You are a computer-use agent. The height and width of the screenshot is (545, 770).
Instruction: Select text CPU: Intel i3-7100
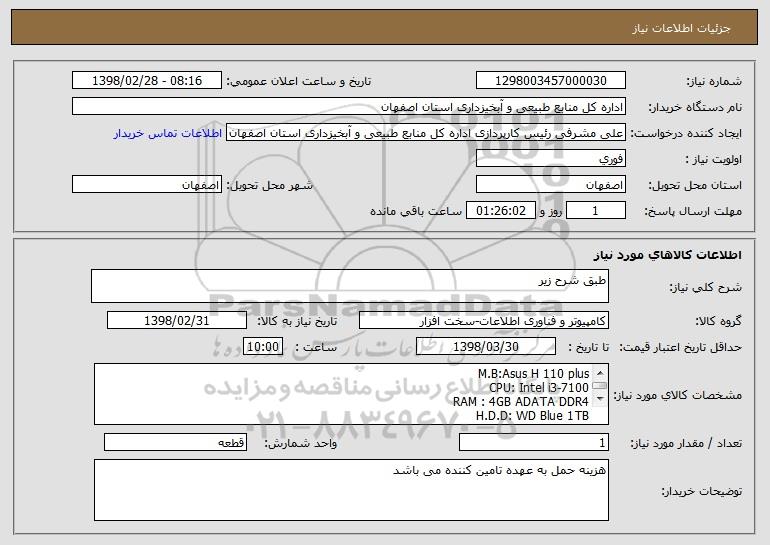(x=539, y=387)
